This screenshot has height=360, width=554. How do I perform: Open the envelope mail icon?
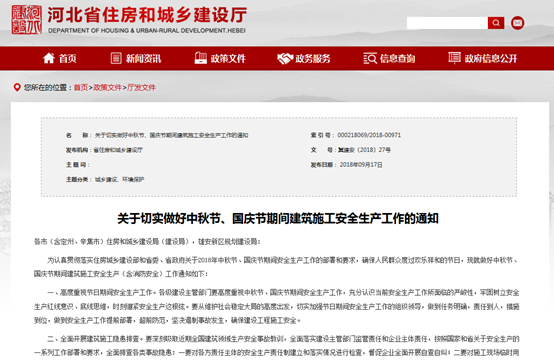coord(517,23)
